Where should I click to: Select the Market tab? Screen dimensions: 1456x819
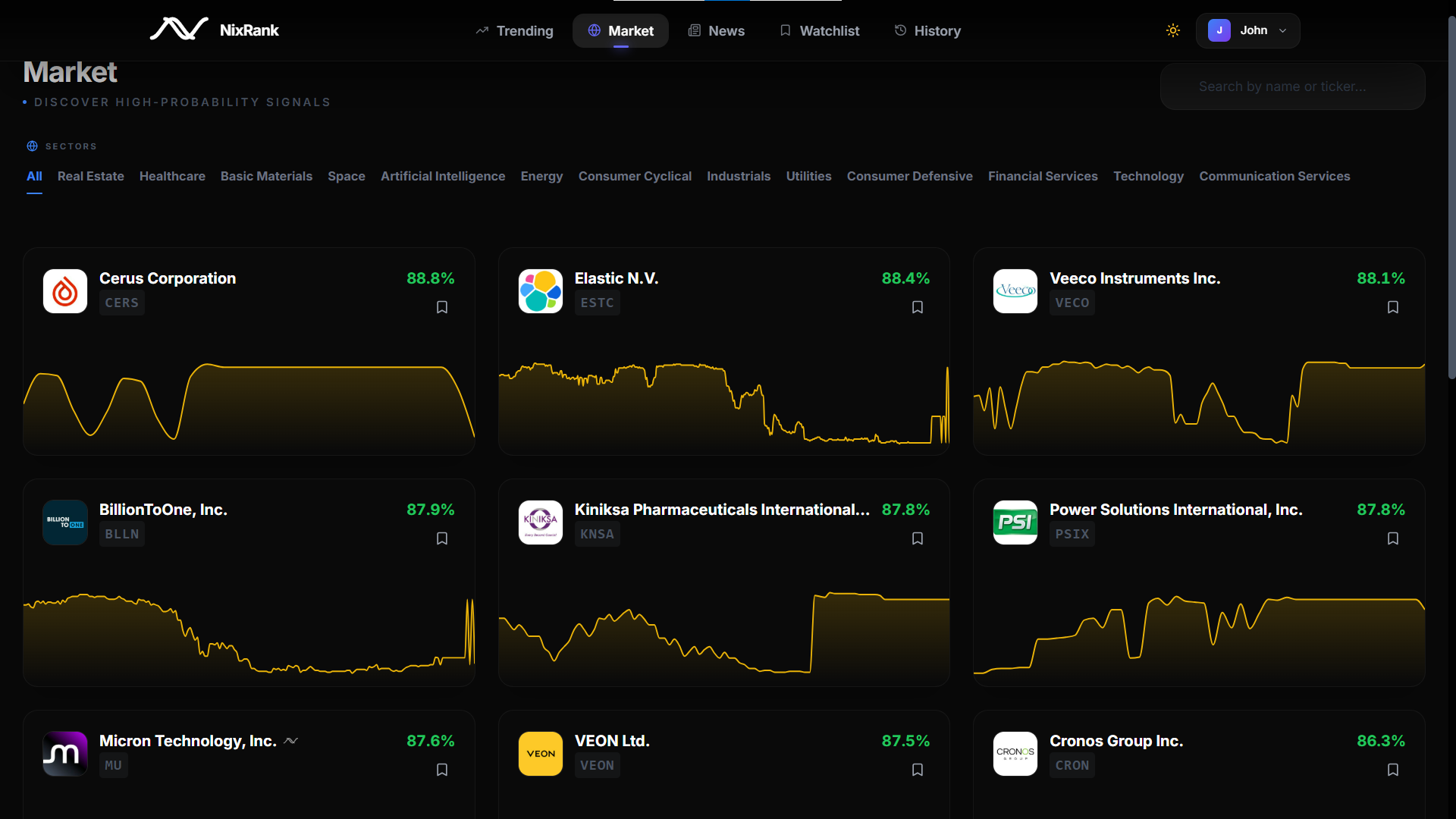620,30
